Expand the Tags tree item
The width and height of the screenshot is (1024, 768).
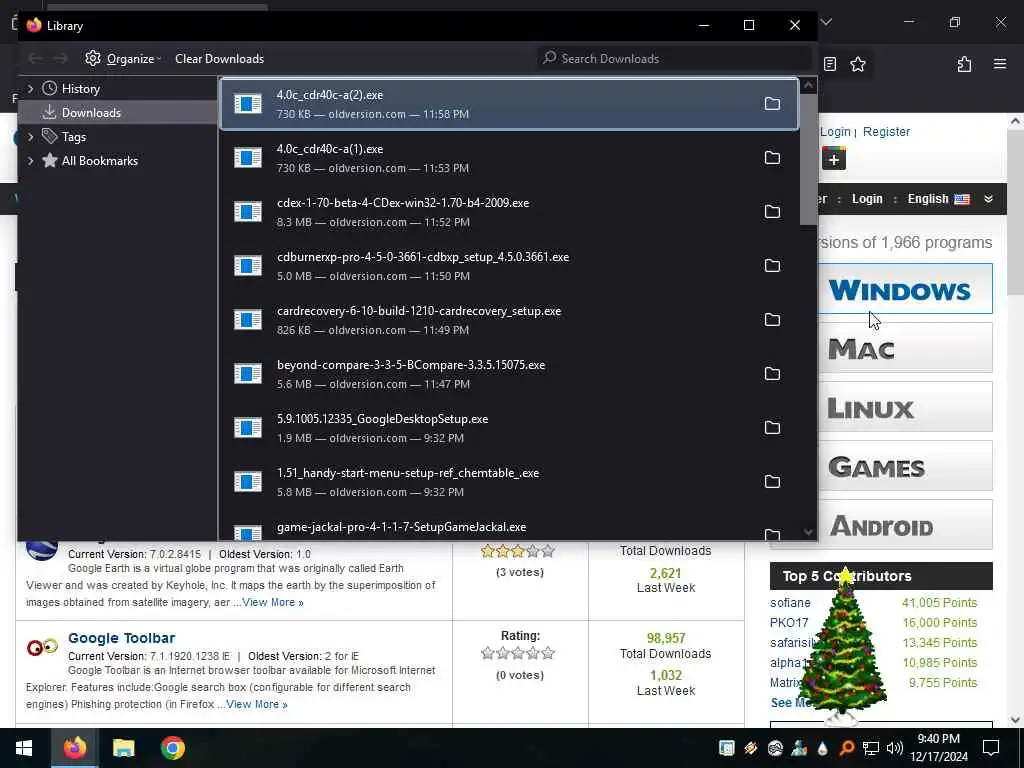click(x=30, y=136)
